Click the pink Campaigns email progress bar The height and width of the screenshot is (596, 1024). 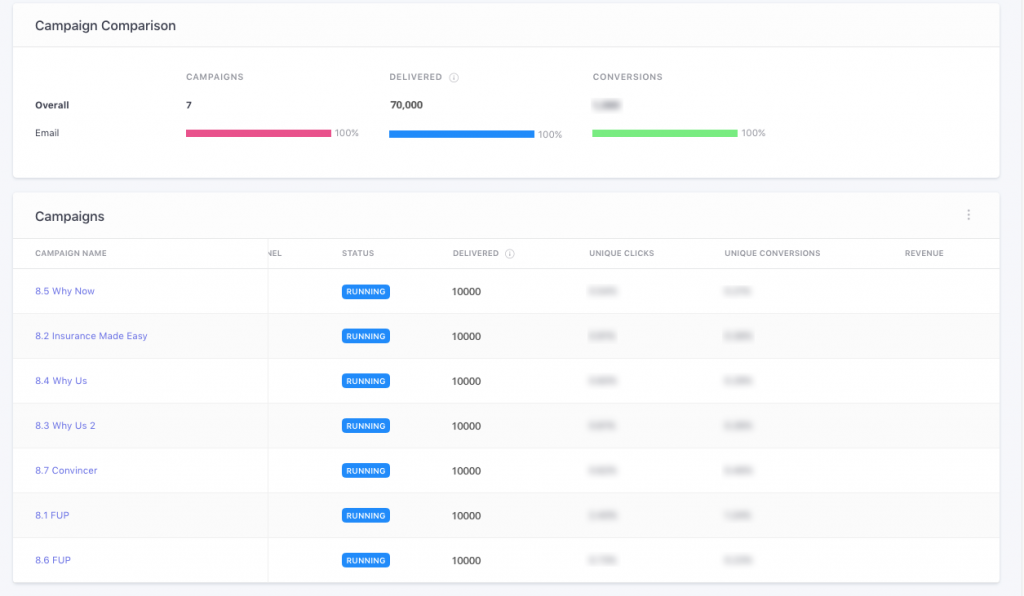tap(258, 133)
